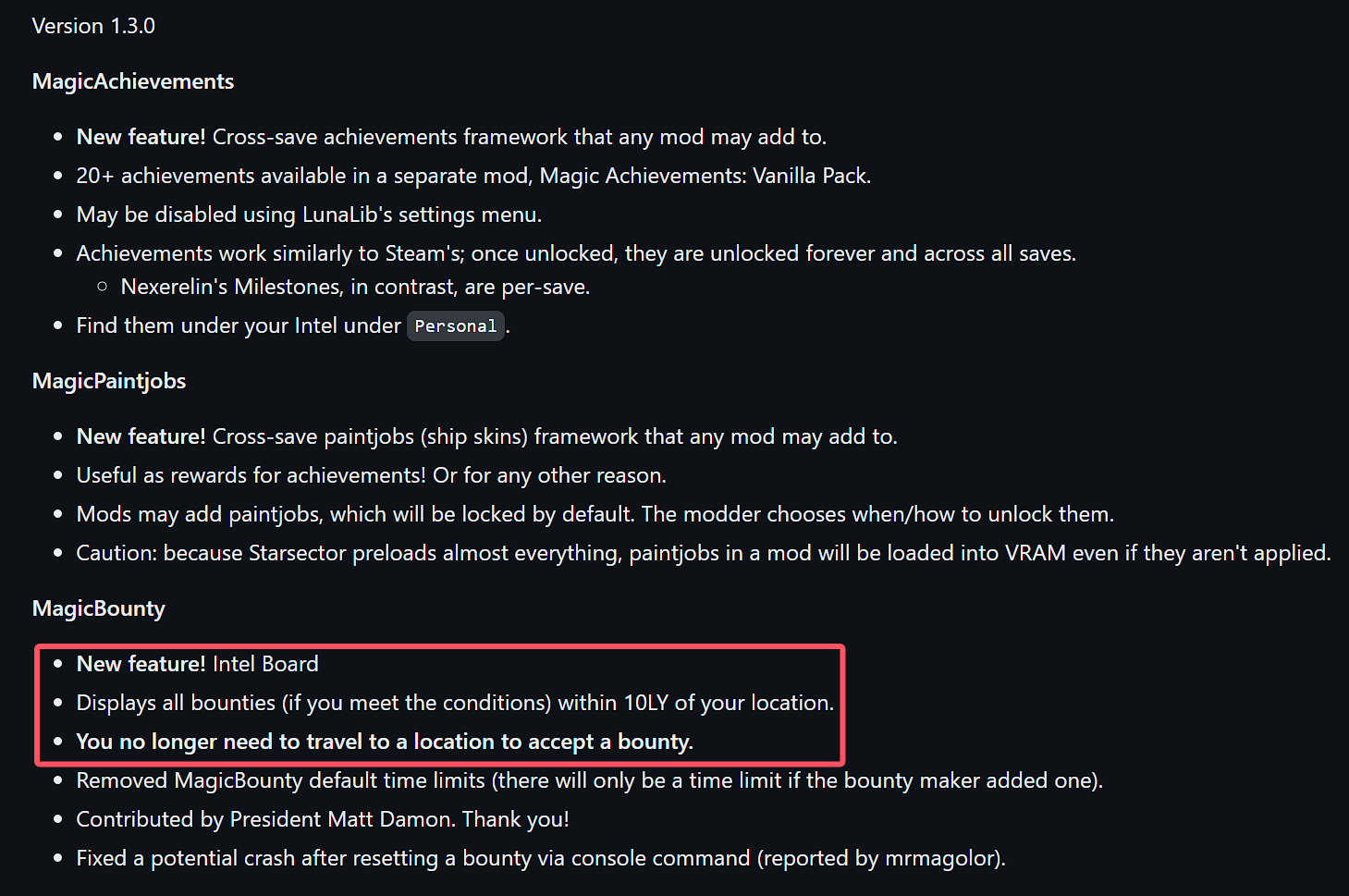Image resolution: width=1349 pixels, height=896 pixels.
Task: Click the cross-save paintjobs framework line
Action: [x=486, y=436]
